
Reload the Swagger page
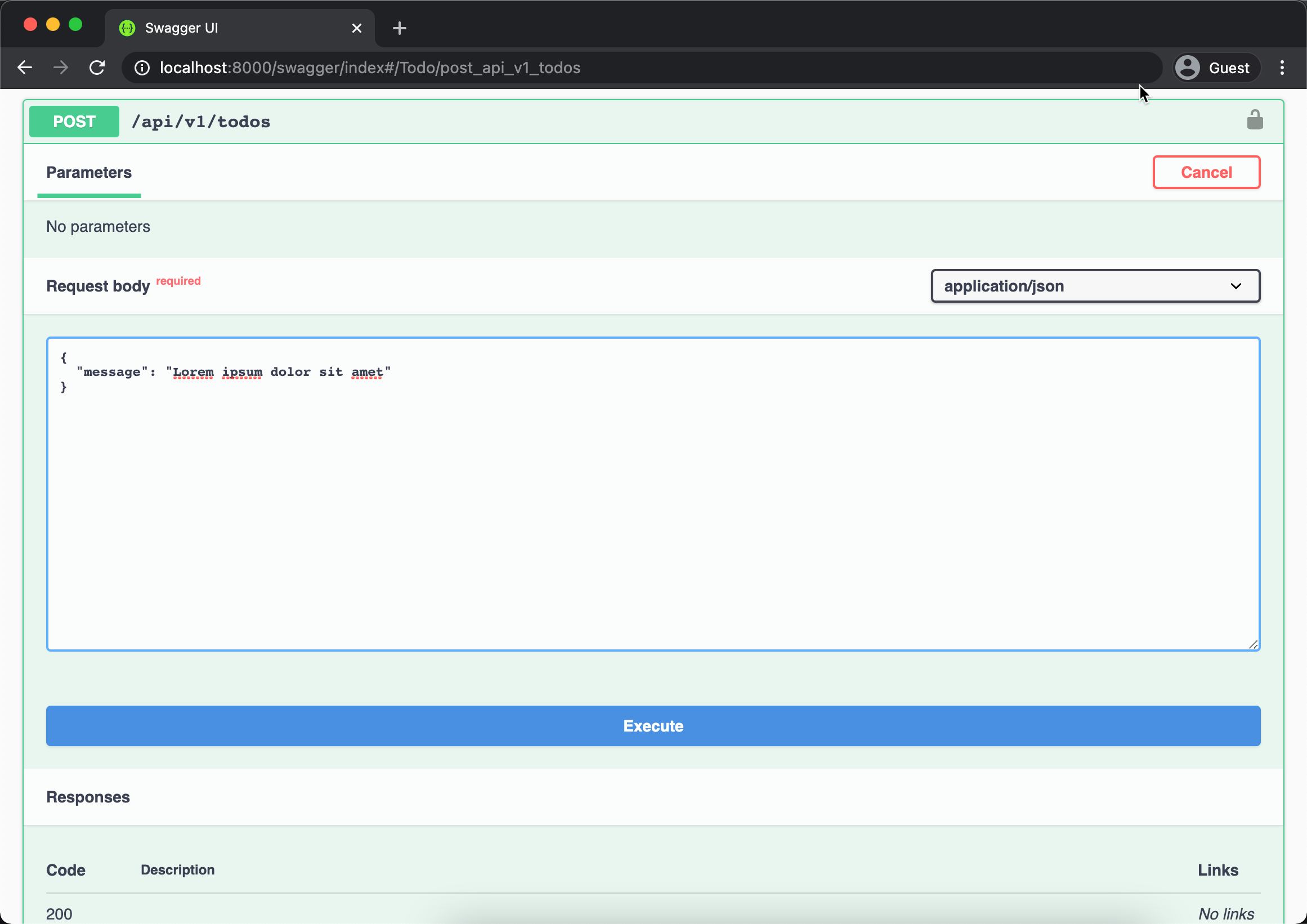[97, 68]
